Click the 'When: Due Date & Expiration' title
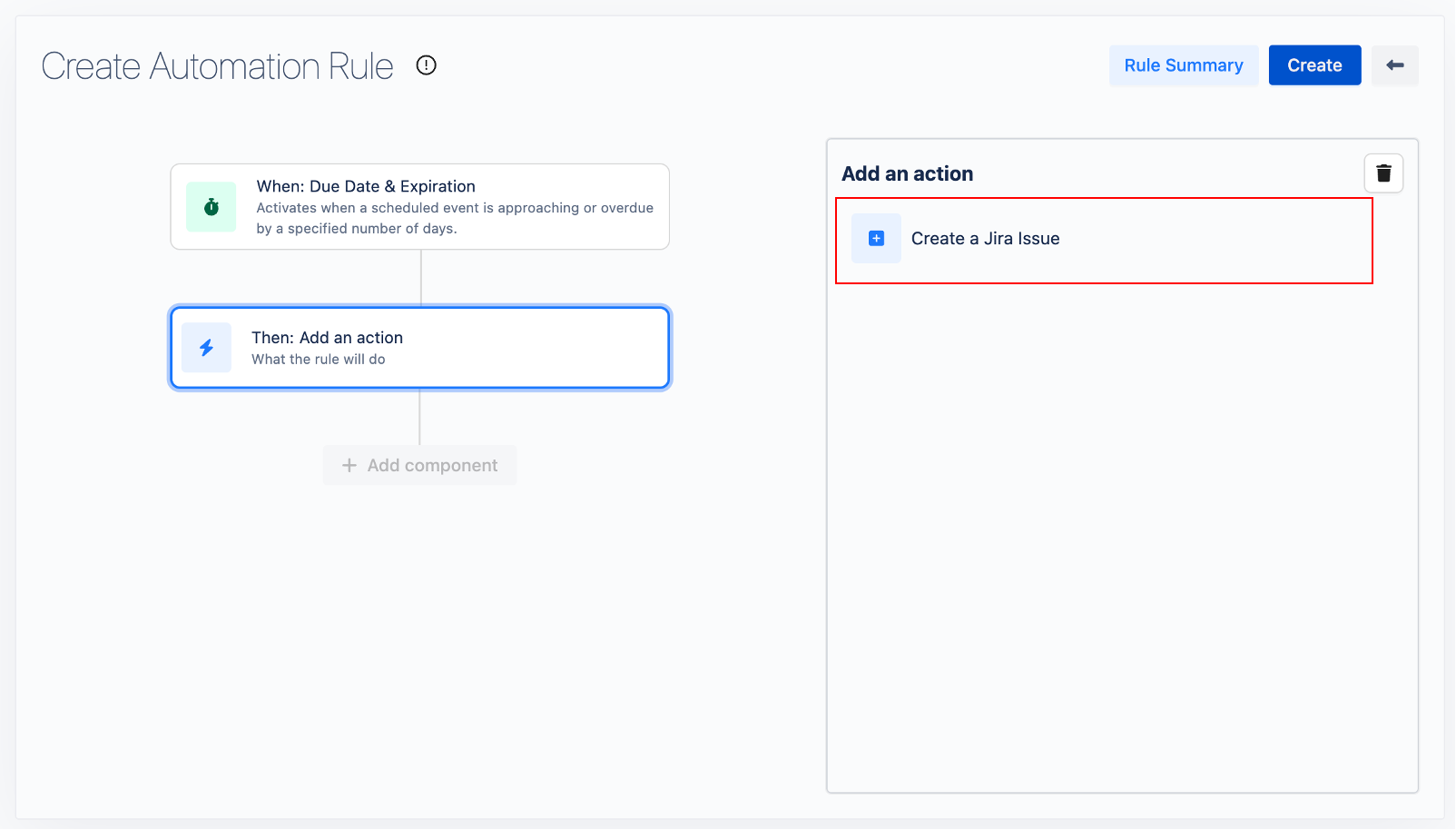This screenshot has width=1456, height=830. pos(366,186)
